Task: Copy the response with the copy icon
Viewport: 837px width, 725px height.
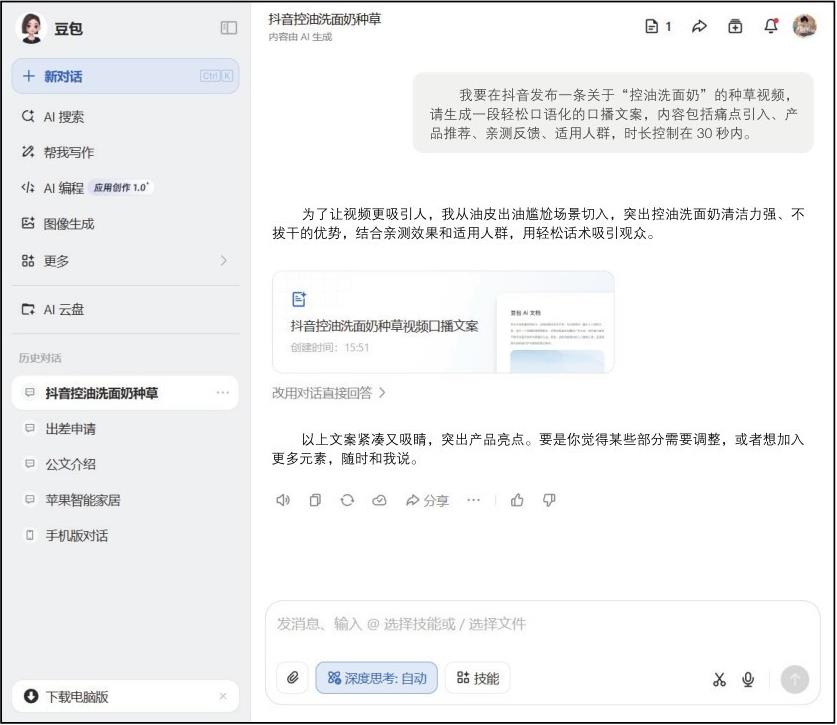Action: [x=315, y=500]
